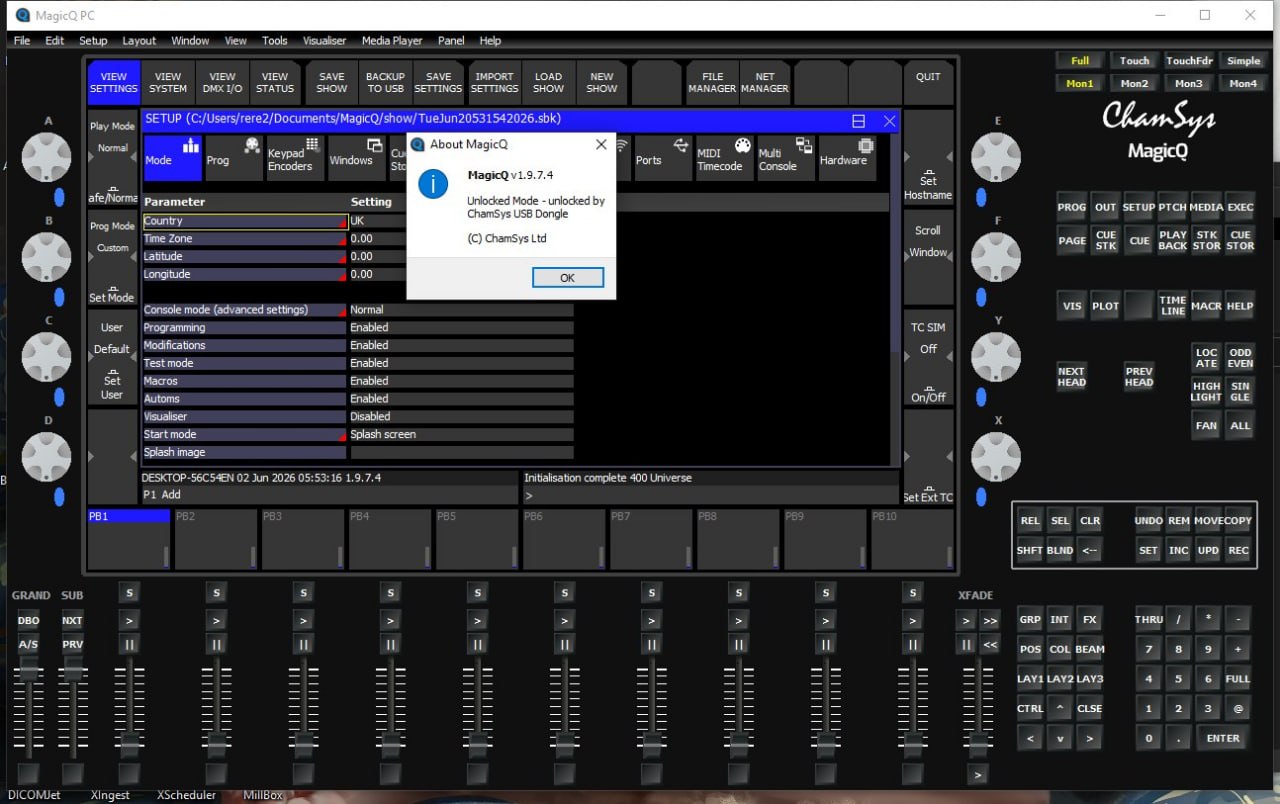Click the BACKUP TO USB button
Screen dimensions: 1280x804
pos(385,83)
